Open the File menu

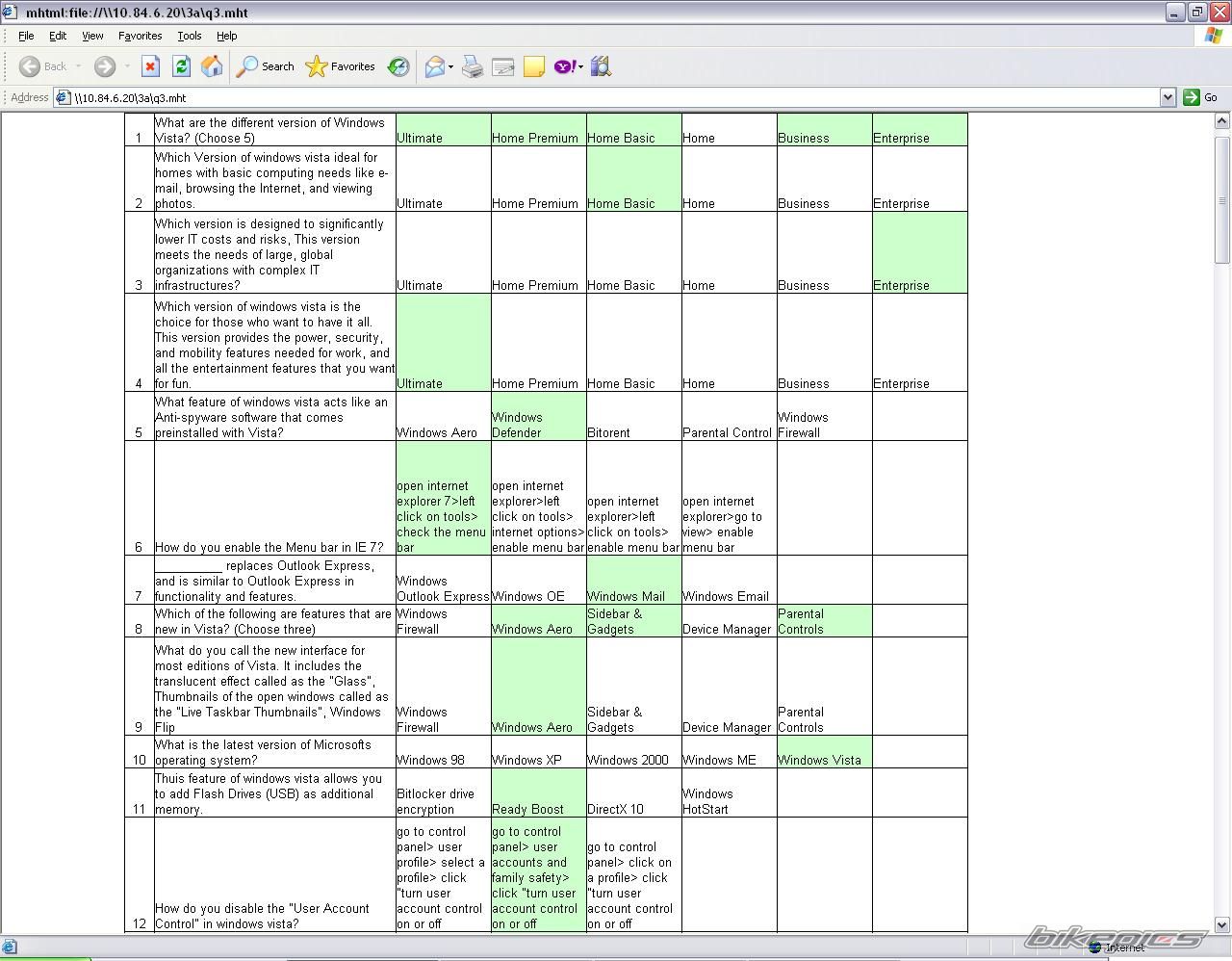pyautogui.click(x=26, y=36)
